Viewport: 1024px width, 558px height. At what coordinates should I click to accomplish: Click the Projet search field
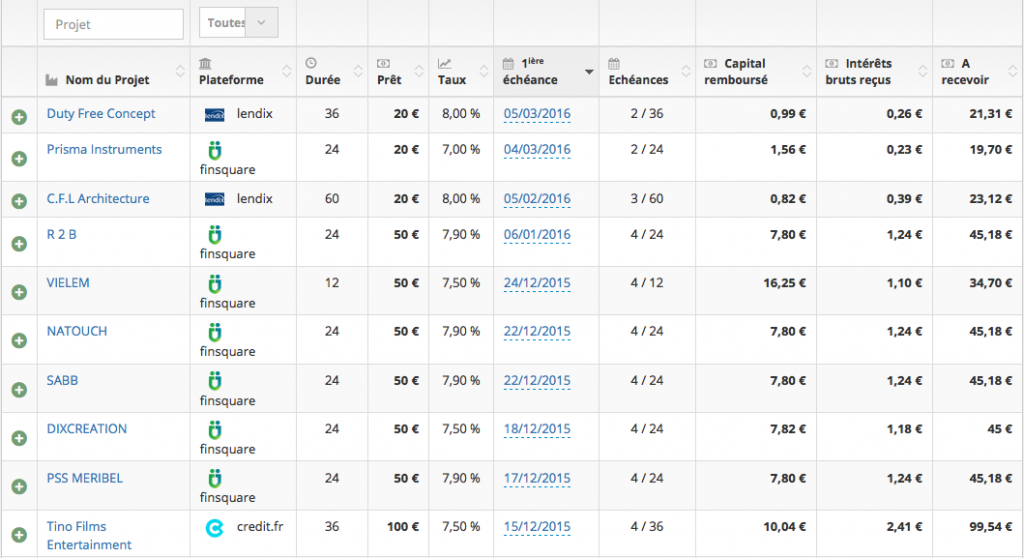(x=114, y=24)
